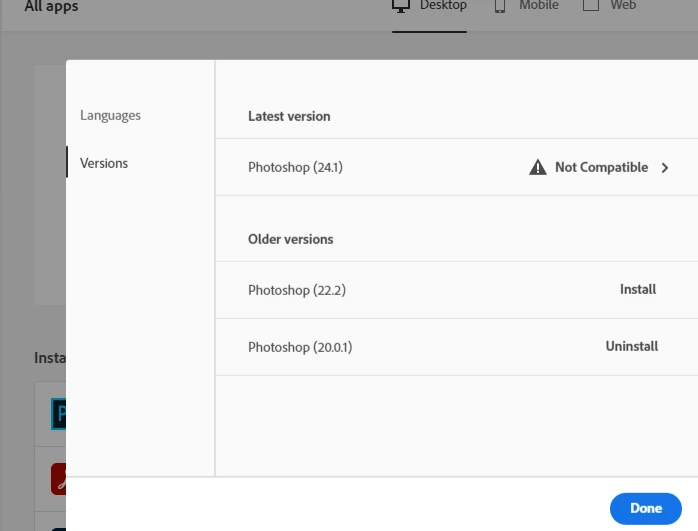Click the Mobile phone icon

click(x=500, y=5)
